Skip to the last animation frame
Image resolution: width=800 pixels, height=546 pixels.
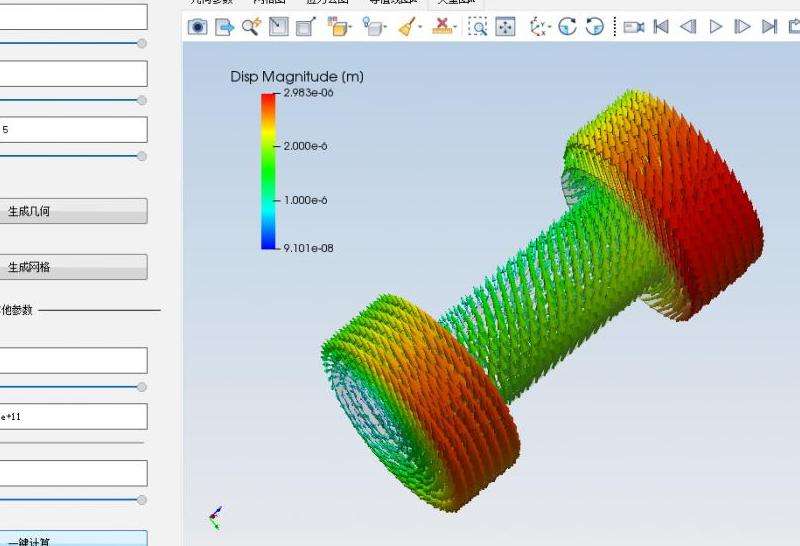[x=769, y=27]
